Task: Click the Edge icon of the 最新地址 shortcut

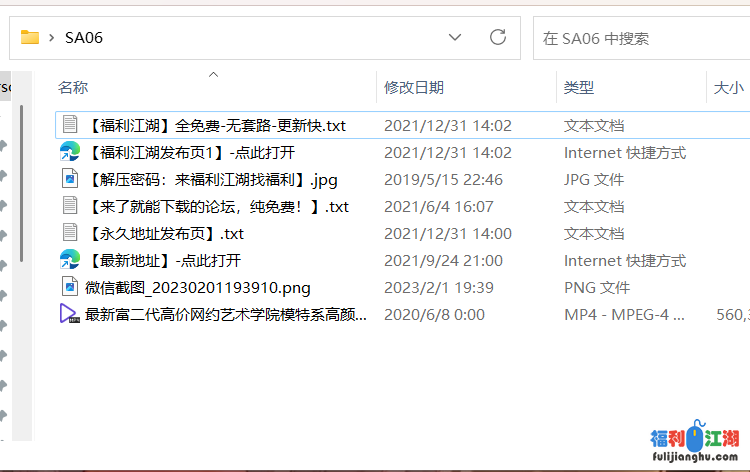Action: [x=70, y=260]
